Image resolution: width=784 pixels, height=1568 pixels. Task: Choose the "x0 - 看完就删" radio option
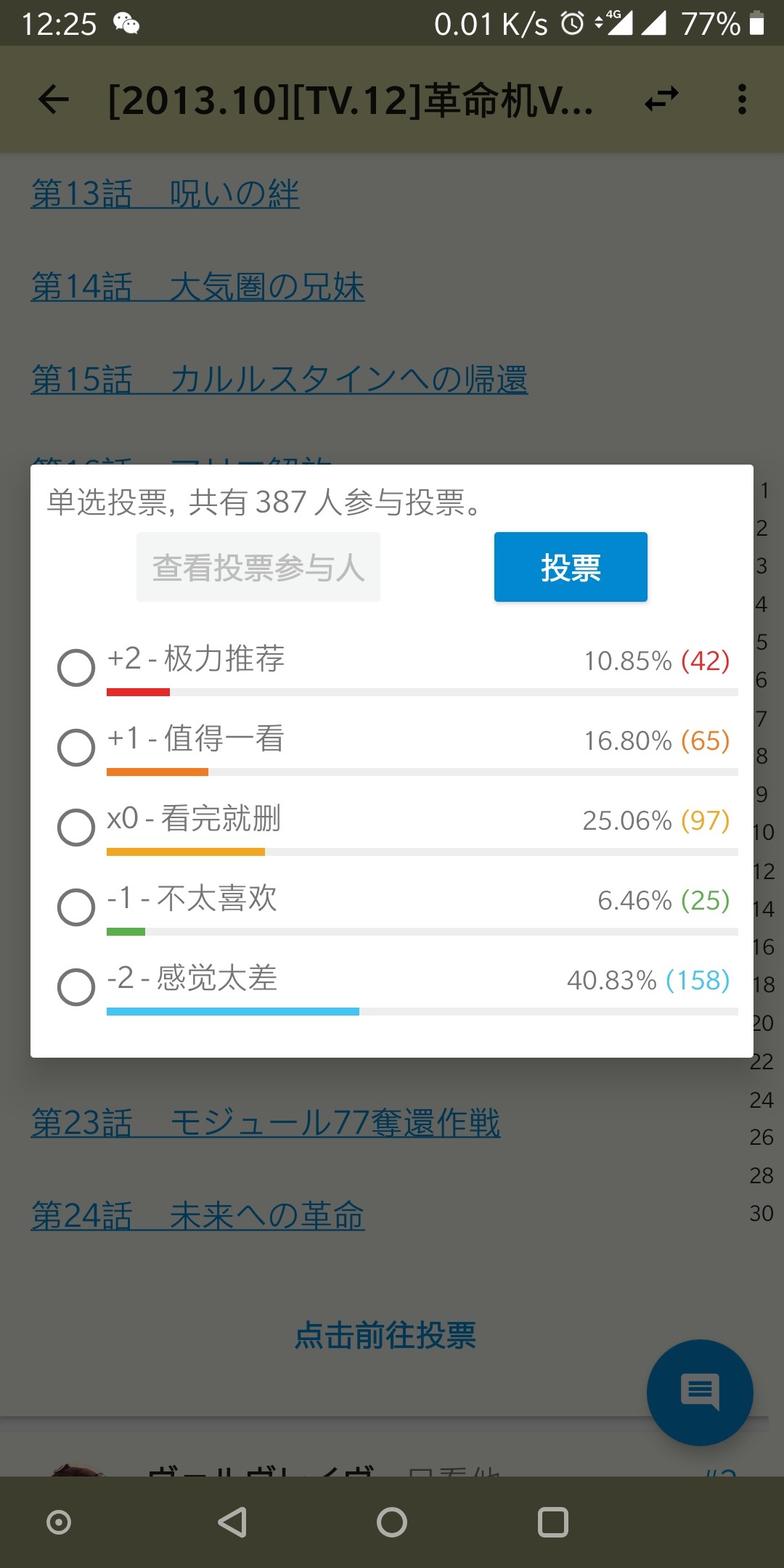[76, 828]
